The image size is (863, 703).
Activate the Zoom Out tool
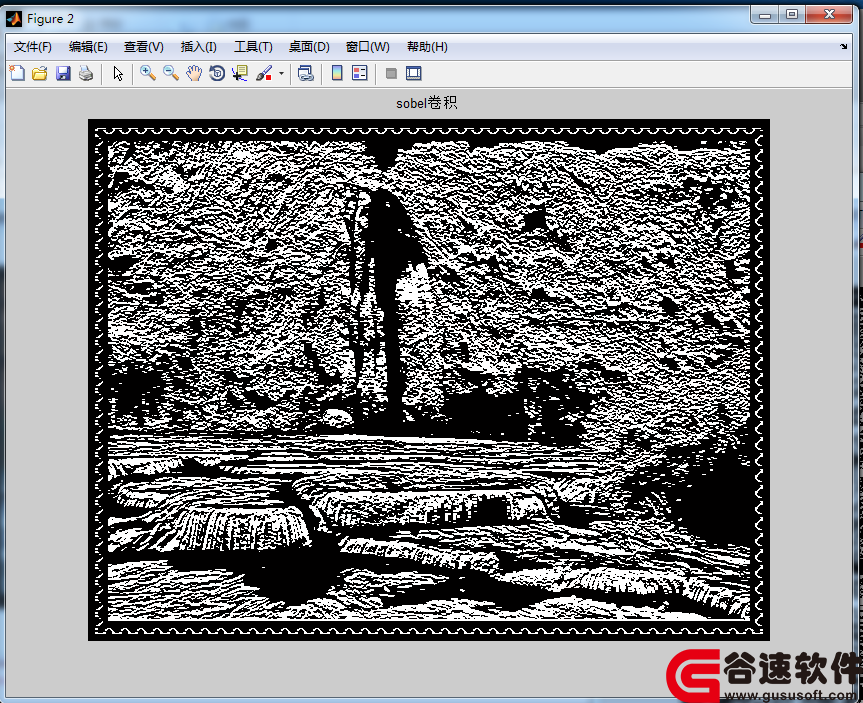pyautogui.click(x=171, y=73)
